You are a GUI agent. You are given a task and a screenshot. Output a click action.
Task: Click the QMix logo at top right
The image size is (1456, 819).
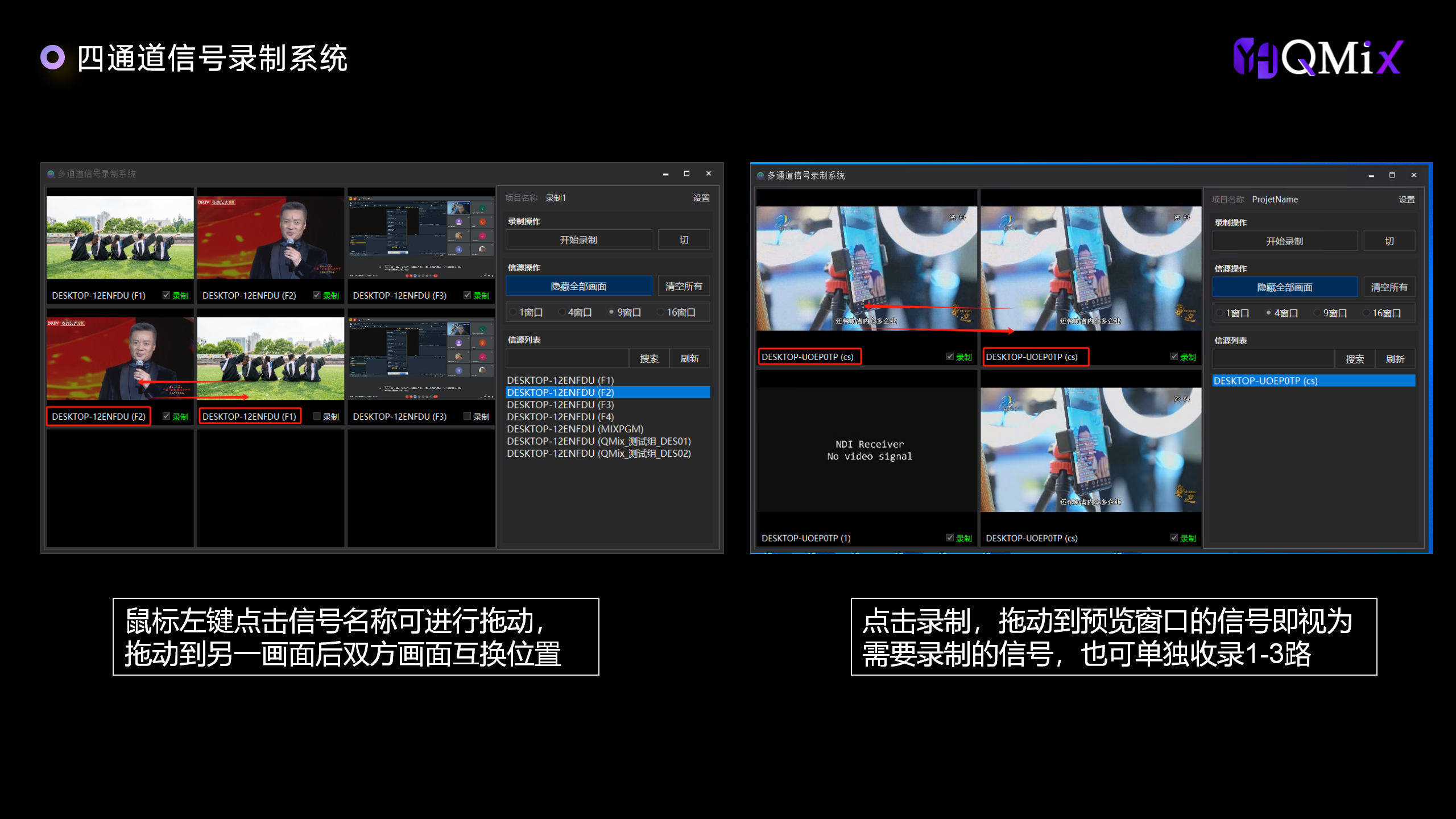click(1317, 58)
